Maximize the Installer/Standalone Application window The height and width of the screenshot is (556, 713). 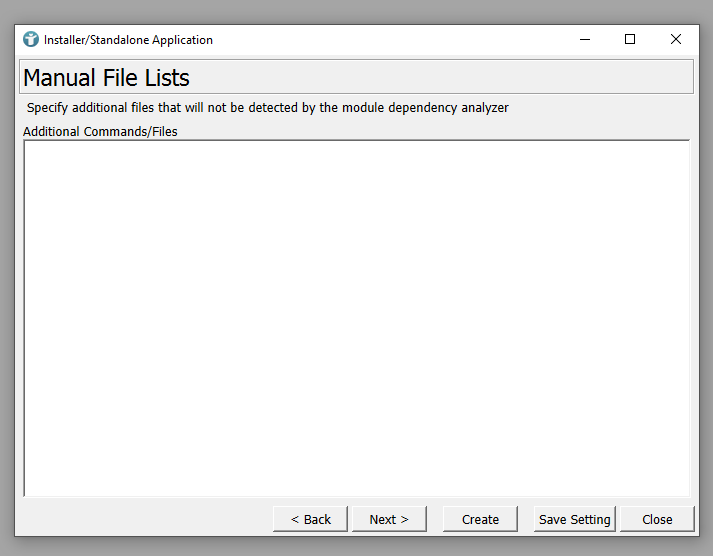click(x=630, y=40)
